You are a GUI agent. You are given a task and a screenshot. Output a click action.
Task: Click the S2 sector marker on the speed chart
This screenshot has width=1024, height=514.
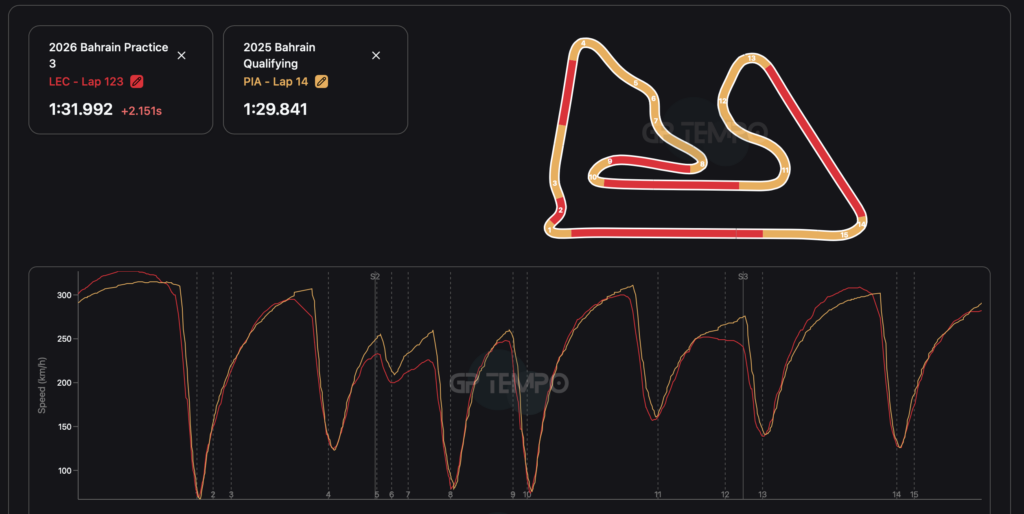click(375, 276)
